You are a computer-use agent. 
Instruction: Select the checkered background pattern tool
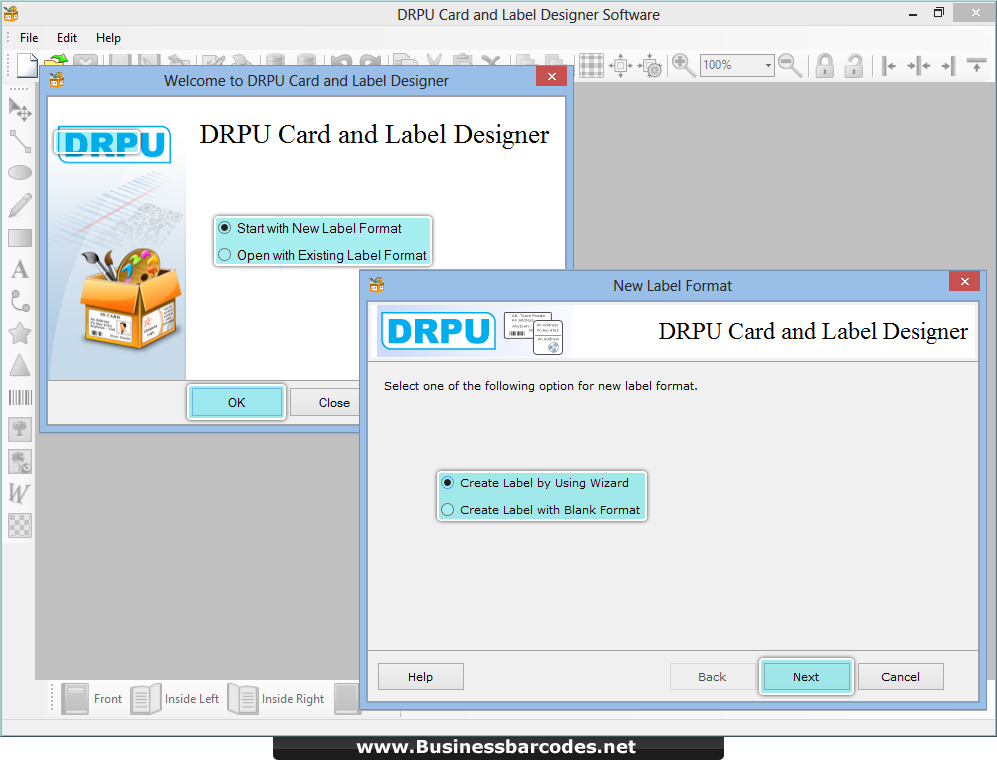click(20, 525)
